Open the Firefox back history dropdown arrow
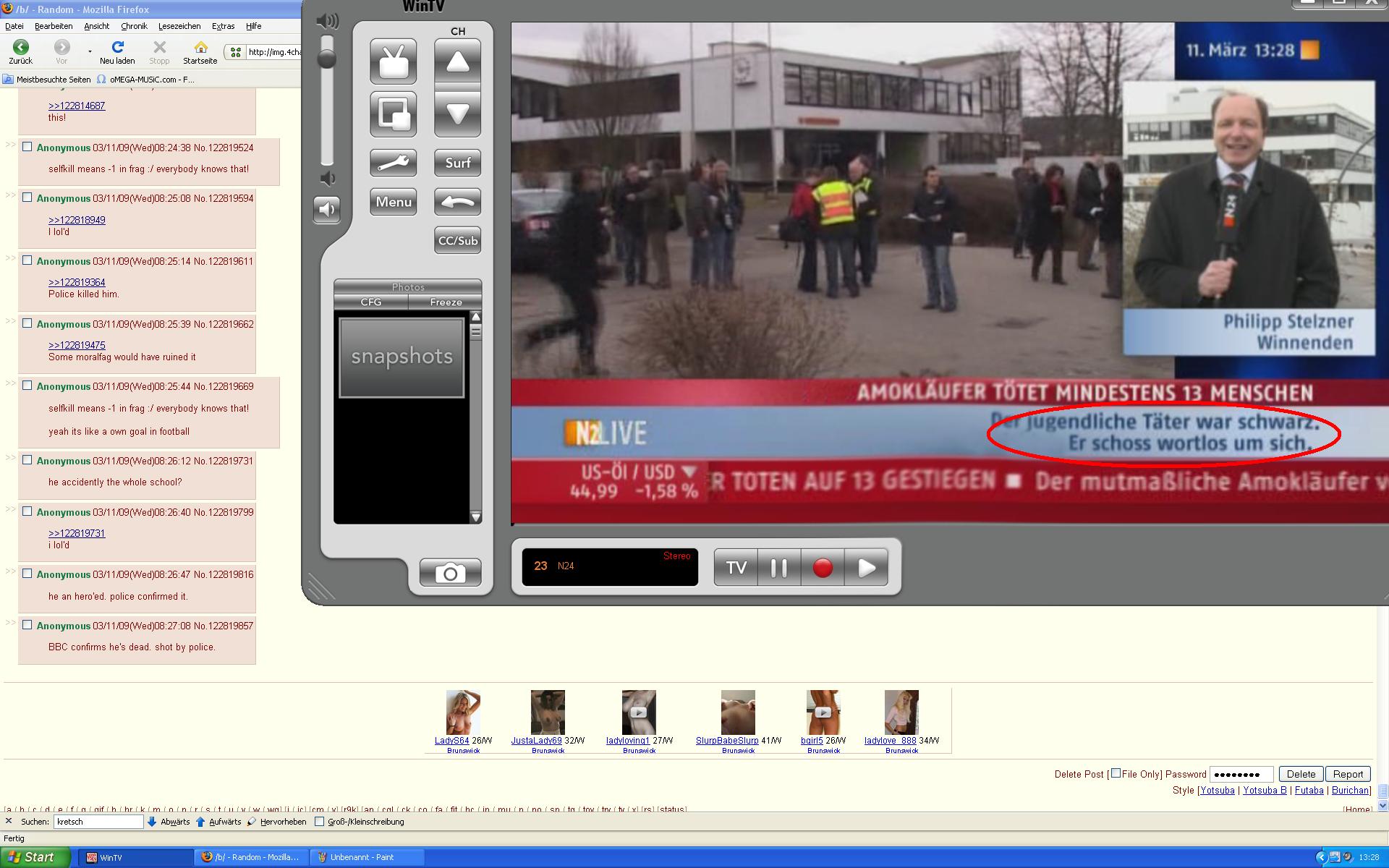The height and width of the screenshot is (868, 1389). [90, 51]
